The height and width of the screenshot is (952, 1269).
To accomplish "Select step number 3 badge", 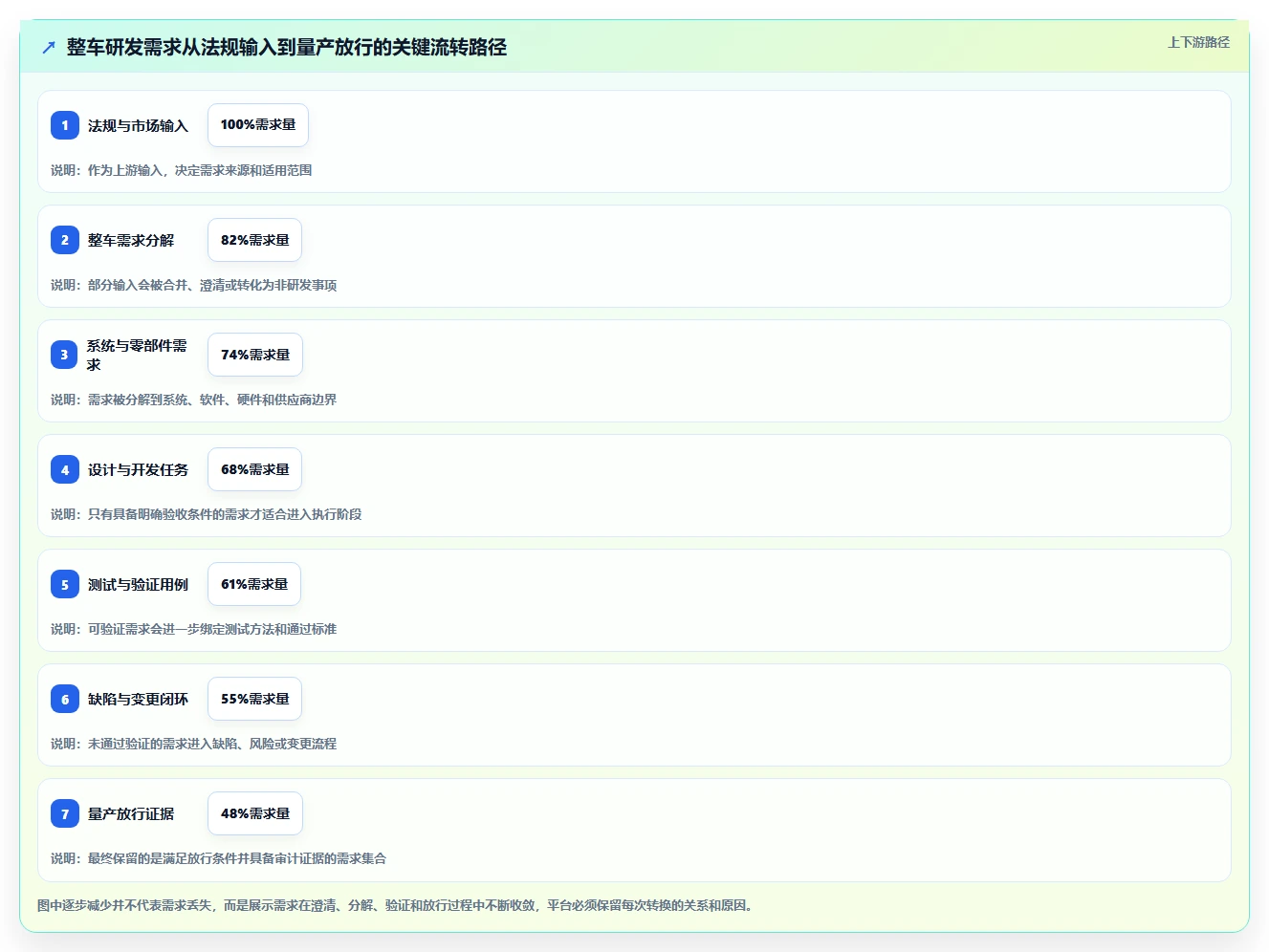I will click(65, 355).
